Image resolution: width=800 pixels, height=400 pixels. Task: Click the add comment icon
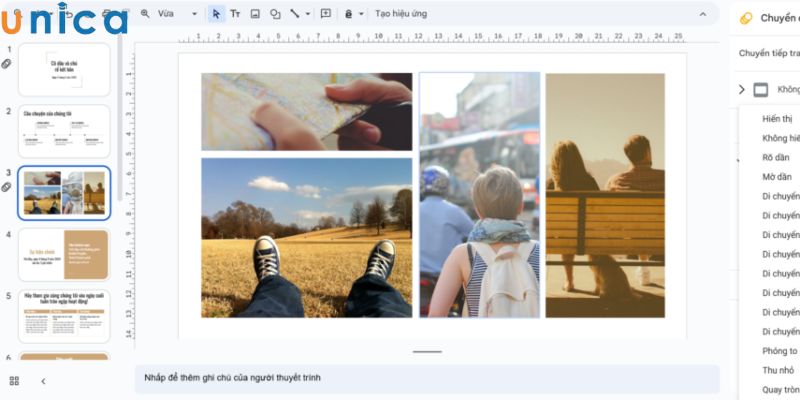[326, 14]
